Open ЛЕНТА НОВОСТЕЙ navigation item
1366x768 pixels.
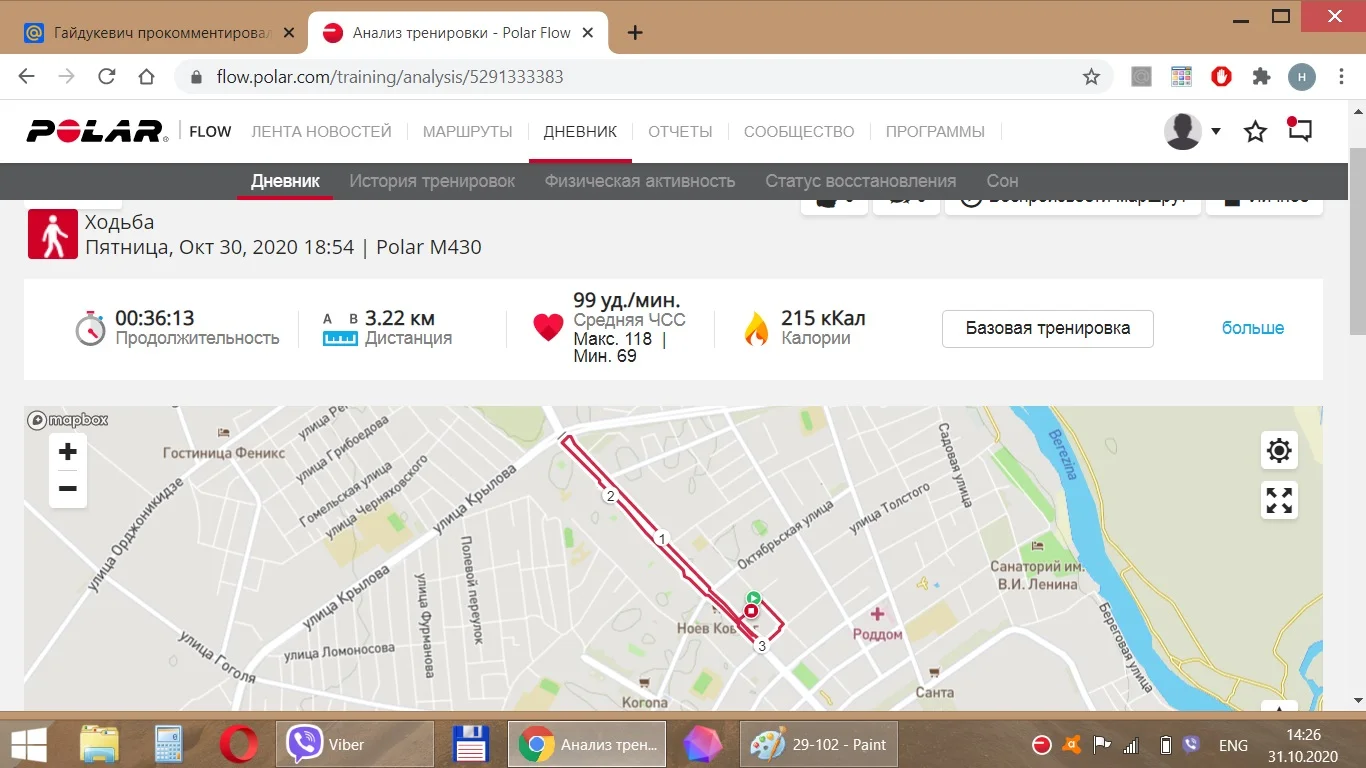click(x=321, y=131)
